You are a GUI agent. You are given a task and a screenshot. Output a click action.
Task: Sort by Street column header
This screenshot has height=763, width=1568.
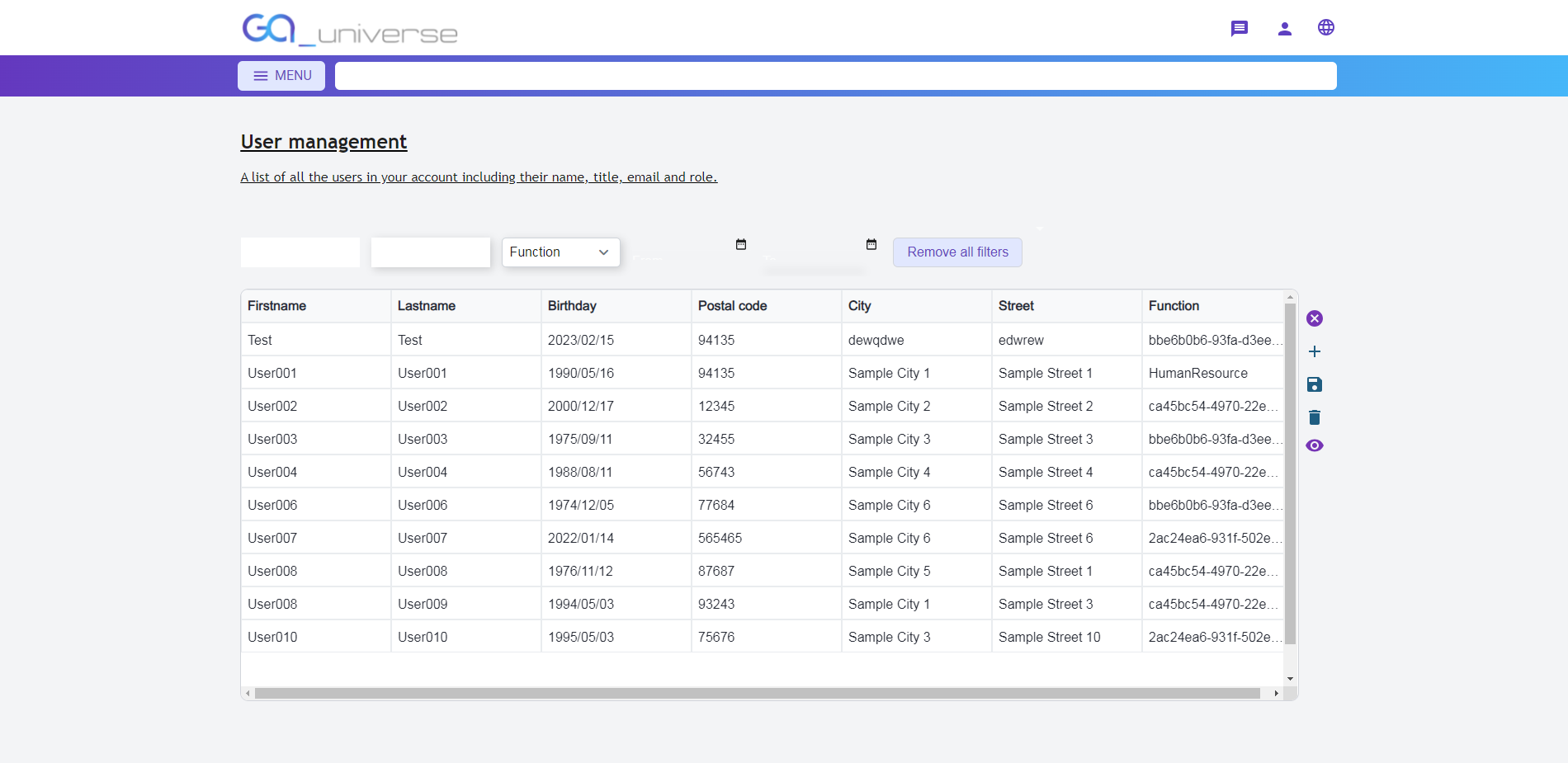click(1066, 306)
